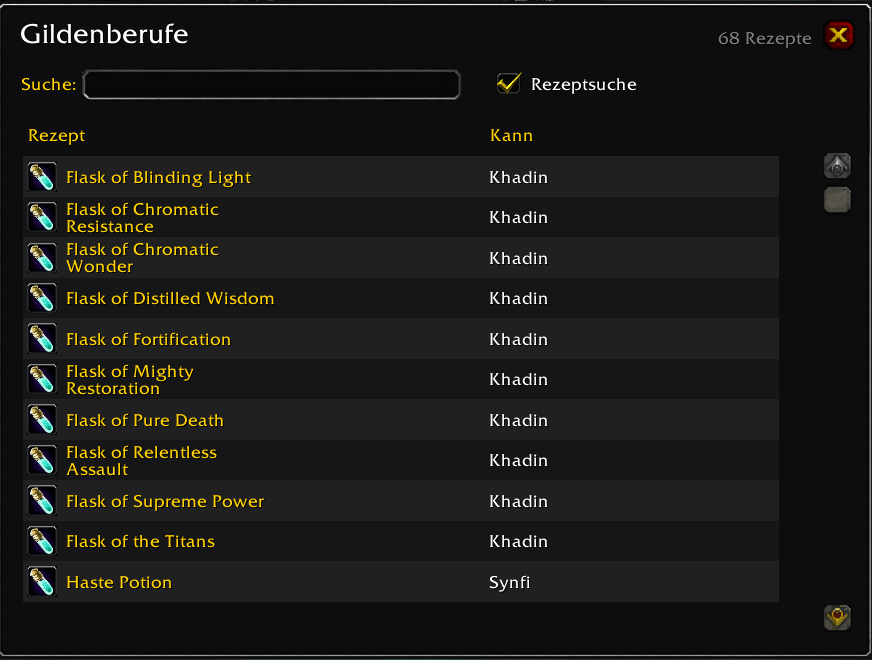Viewport: 872px width, 660px height.
Task: Select the Flask of the Titans icon
Action: [x=42, y=541]
